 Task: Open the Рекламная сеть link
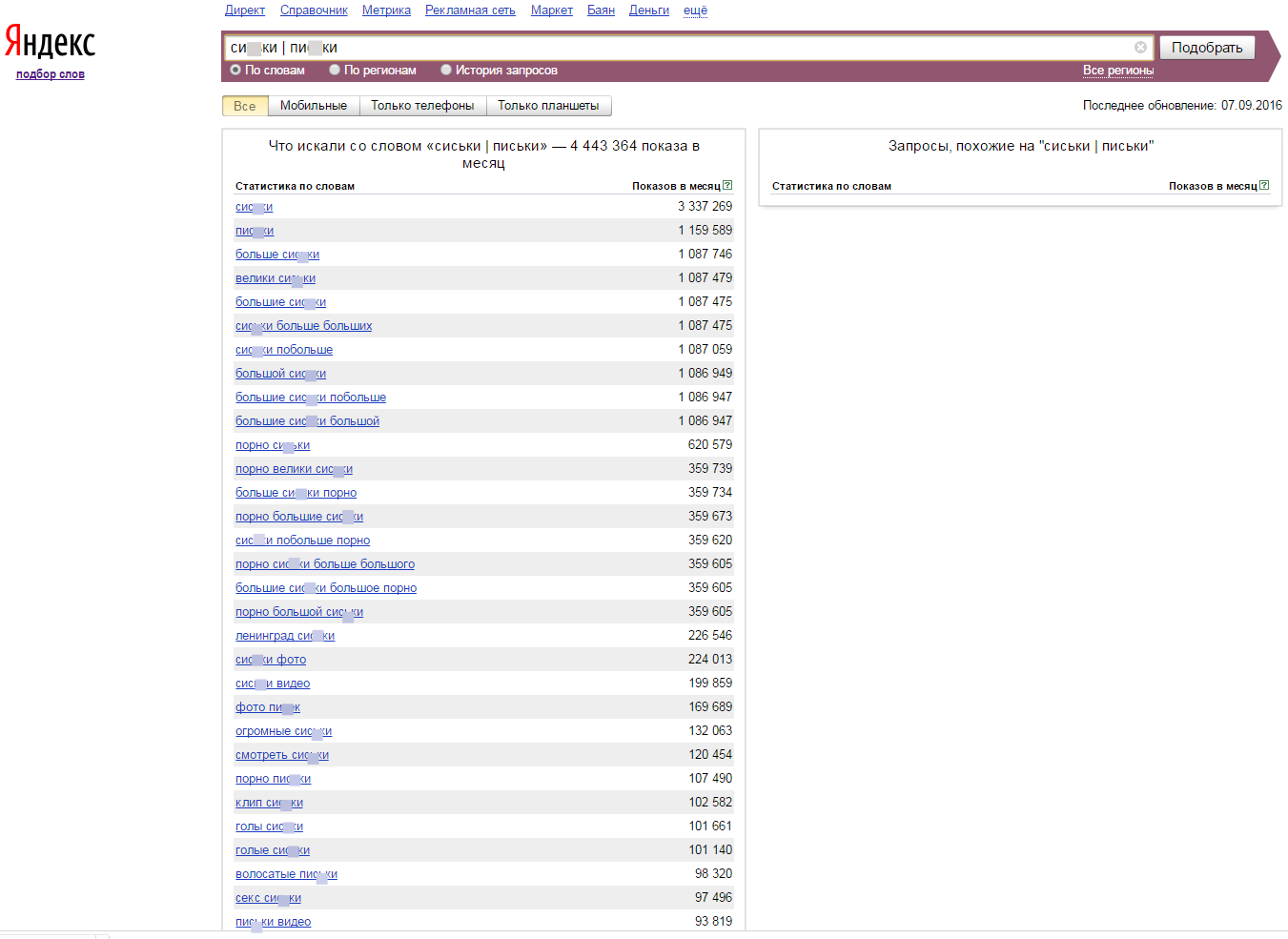point(470,10)
